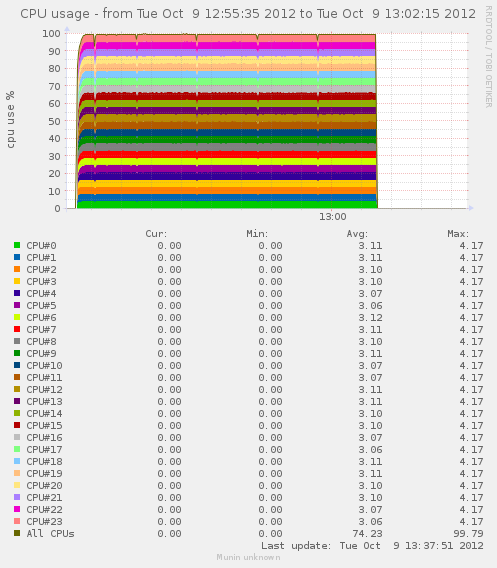Select the magenta CPU#22 legend swatch

(x=17, y=509)
